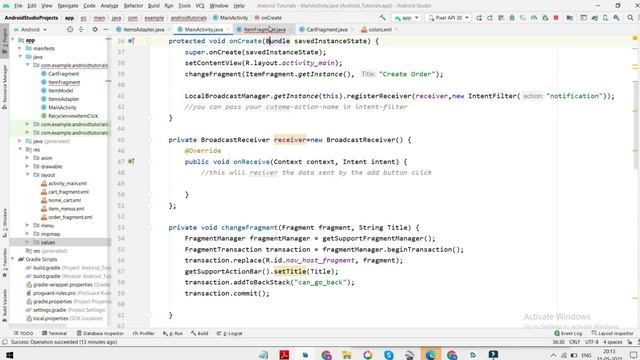Click the Search Everywhere magnifier icon
Screen dimensions: 640x360
tap(630, 18)
